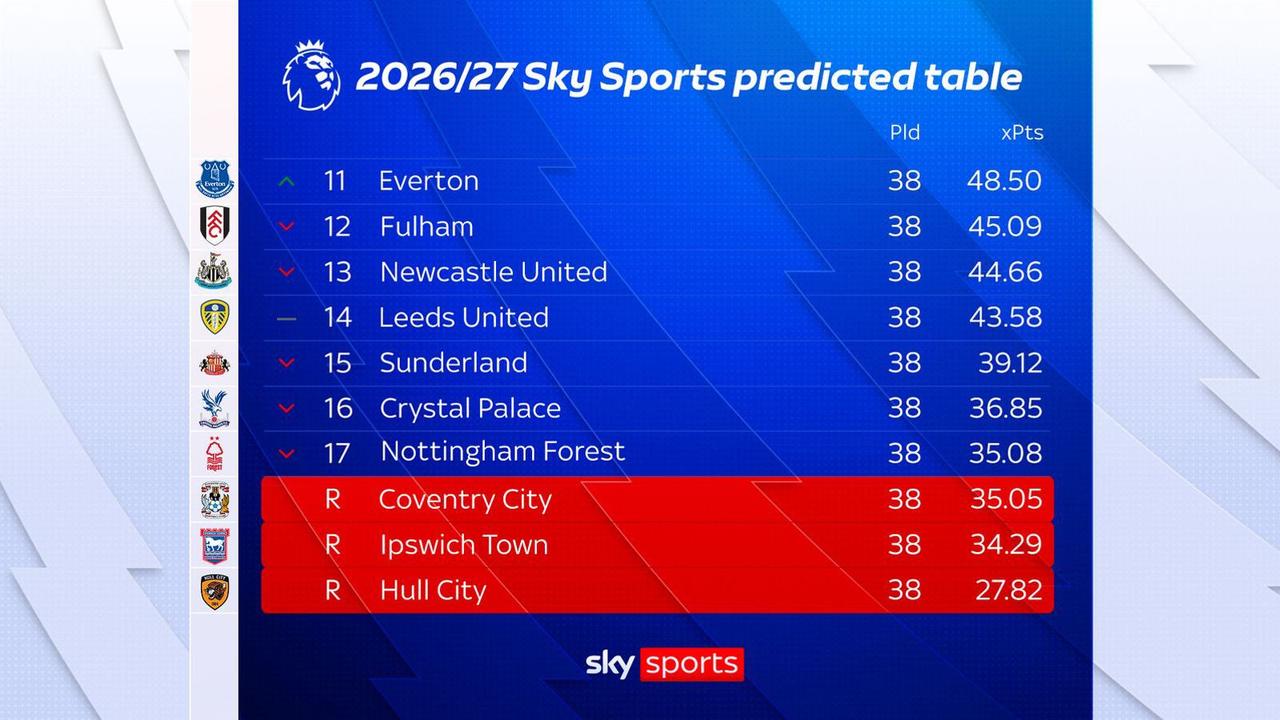Viewport: 1280px width, 720px height.
Task: Click the red down arrow beside Sunderland
Action: 287,363
